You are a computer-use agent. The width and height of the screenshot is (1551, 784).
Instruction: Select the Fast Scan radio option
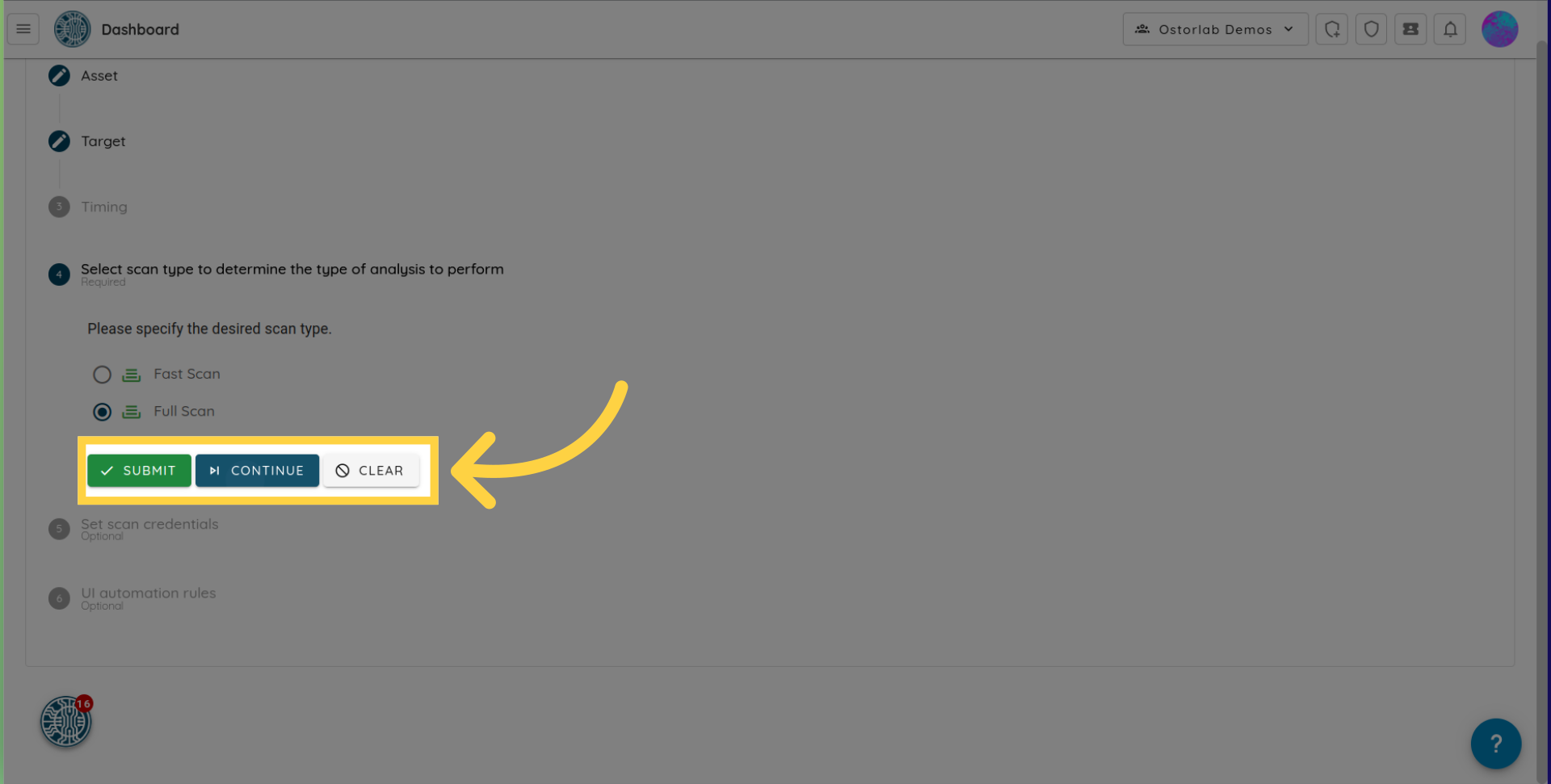[102, 375]
